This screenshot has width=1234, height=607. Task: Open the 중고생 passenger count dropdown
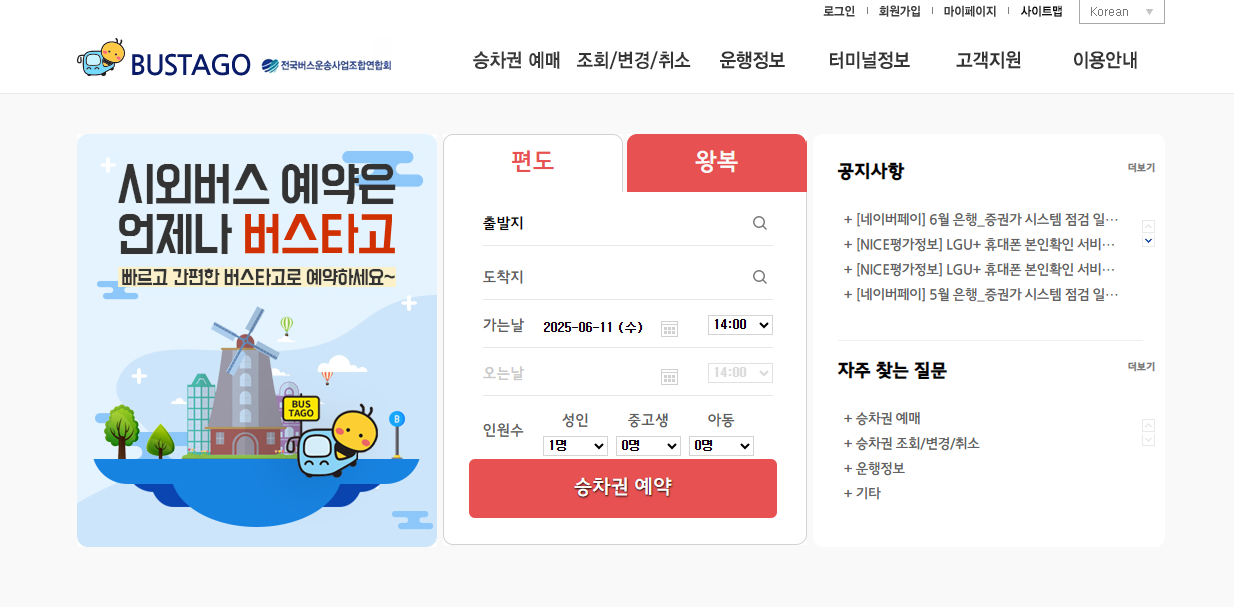(649, 446)
